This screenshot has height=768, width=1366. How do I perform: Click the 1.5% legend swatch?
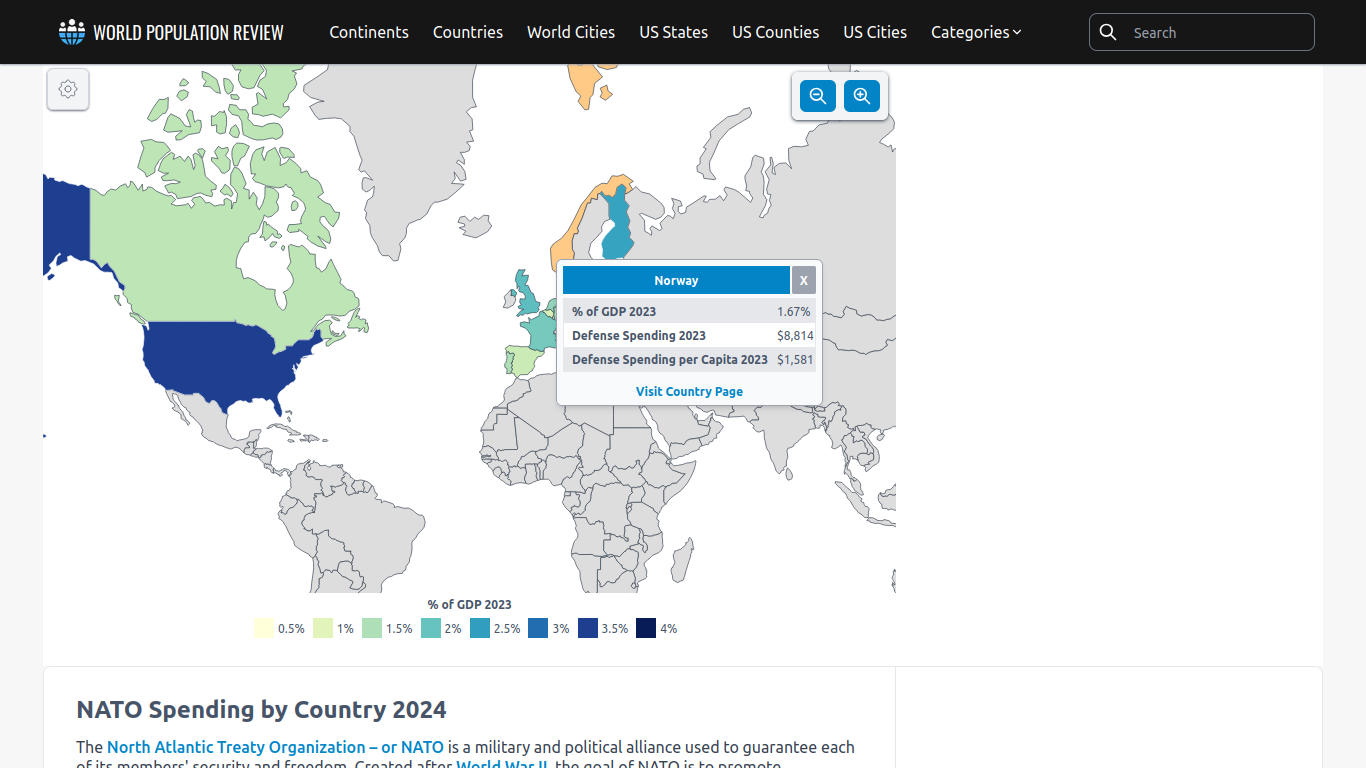[x=372, y=628]
